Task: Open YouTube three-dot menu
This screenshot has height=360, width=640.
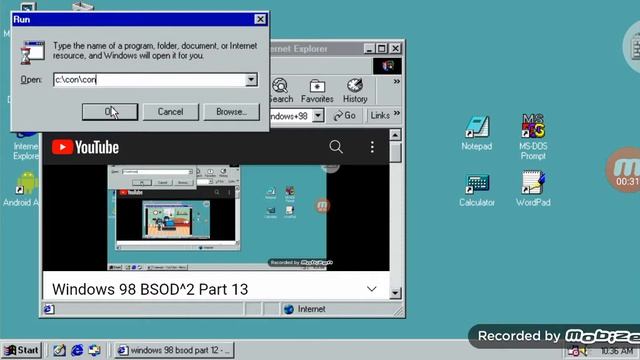Action: pyautogui.click(x=372, y=147)
